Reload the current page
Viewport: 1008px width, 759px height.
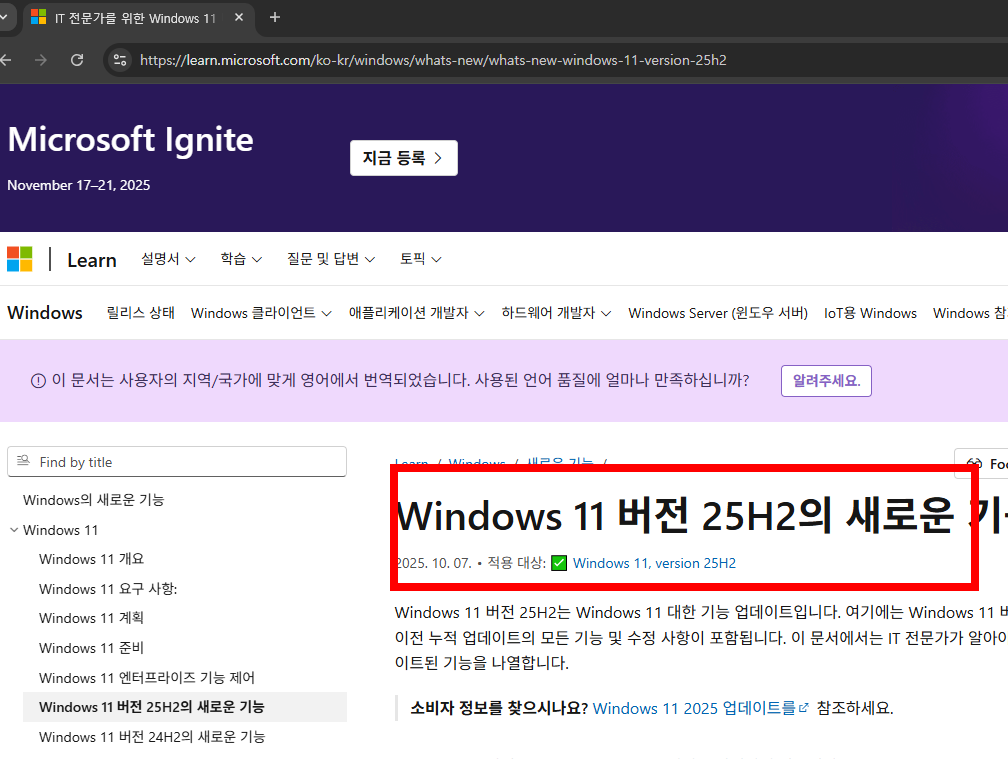77,60
